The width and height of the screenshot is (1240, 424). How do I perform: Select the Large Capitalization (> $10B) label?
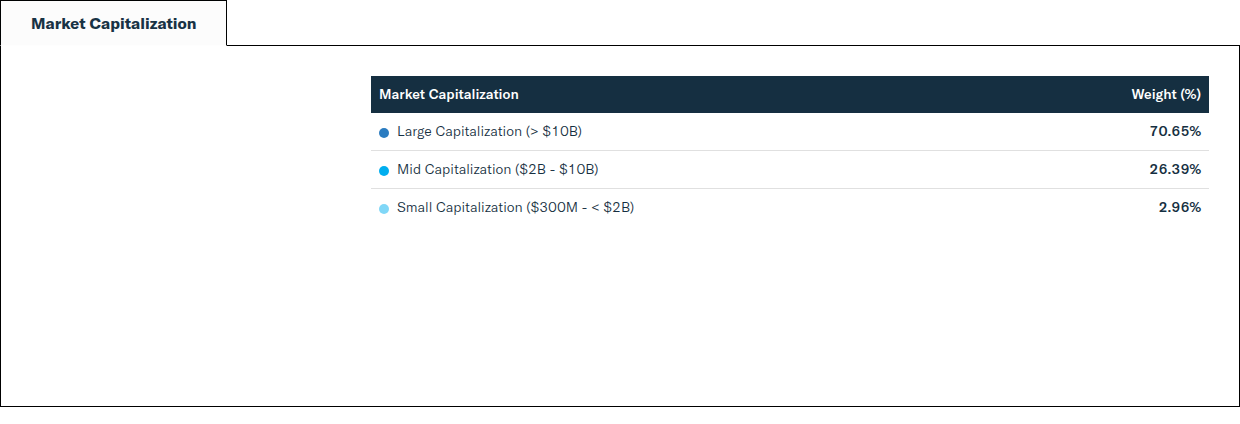coord(489,131)
